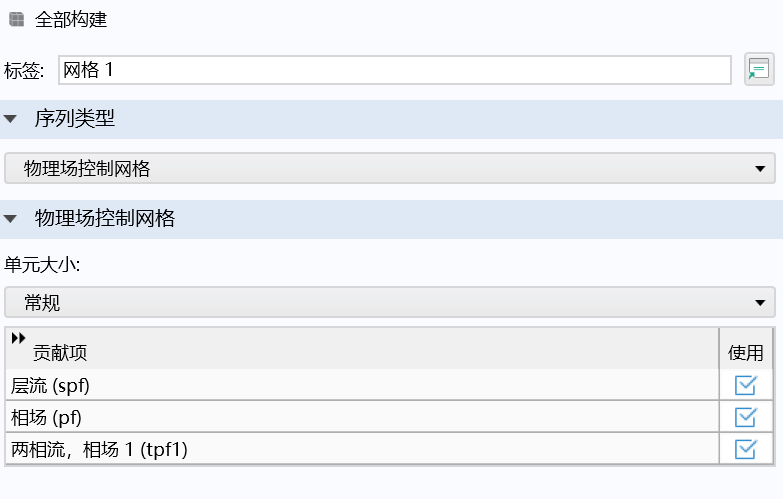
Task: Click the label rename icon beside 网格 1
Action: click(759, 69)
